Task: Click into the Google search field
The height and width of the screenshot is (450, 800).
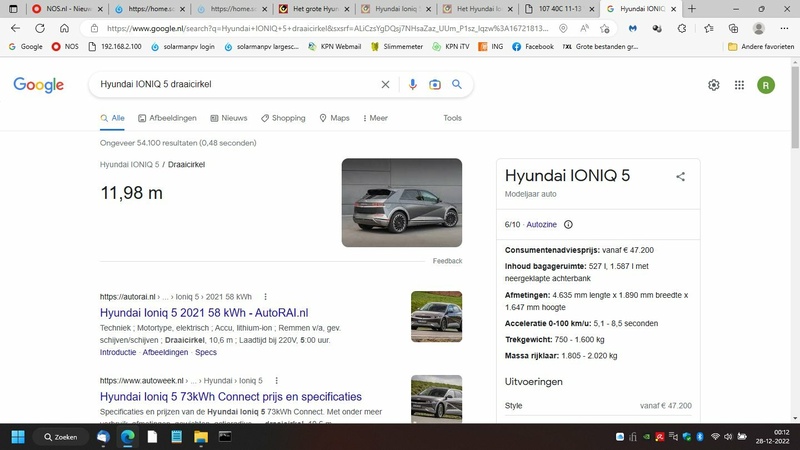Action: click(x=235, y=84)
